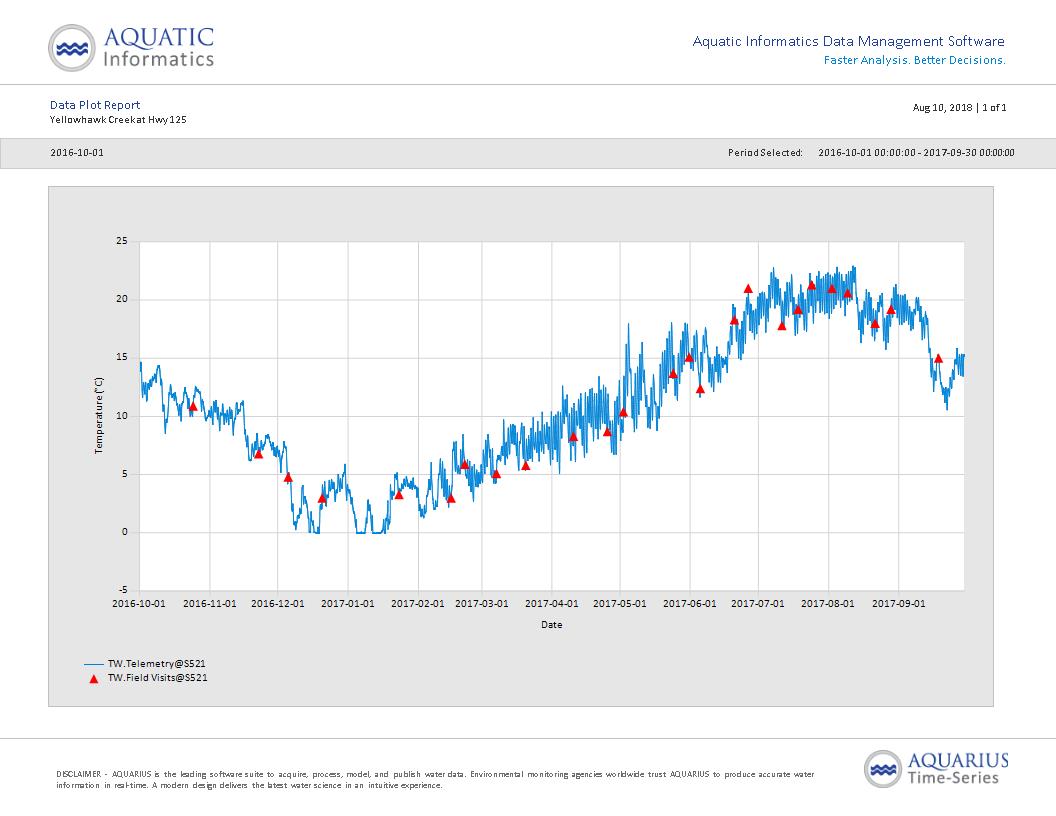Click the 'AQUATIC Informatics' logo wordmark

(x=158, y=47)
